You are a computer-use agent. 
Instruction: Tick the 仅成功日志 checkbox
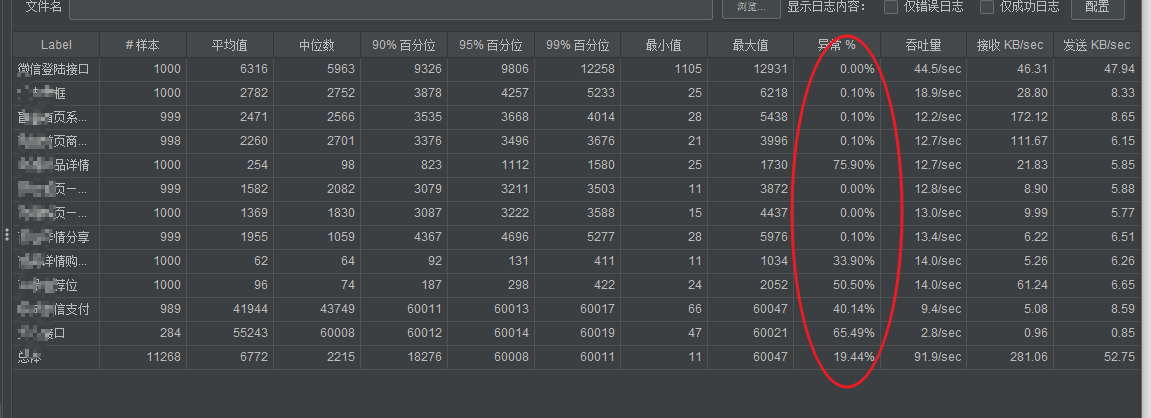tap(987, 7)
